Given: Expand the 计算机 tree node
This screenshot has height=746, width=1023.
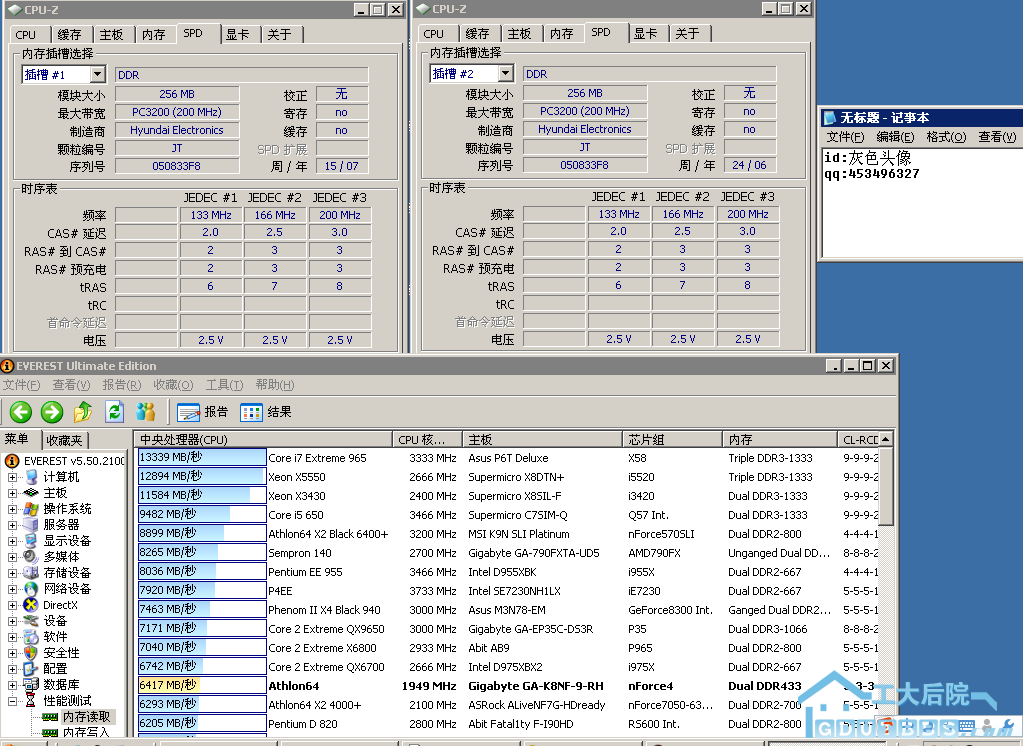Looking at the screenshot, I should point(12,477).
